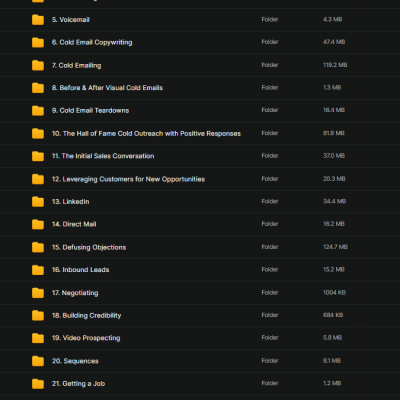Select the 124.7 MB size value
400x400 pixels.
click(335, 247)
